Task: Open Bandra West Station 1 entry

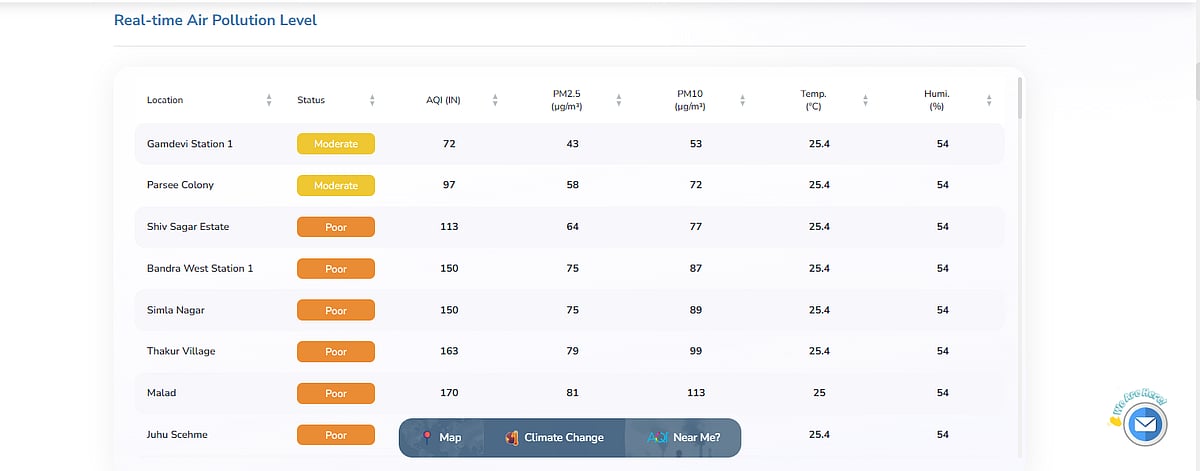Action: tap(200, 268)
